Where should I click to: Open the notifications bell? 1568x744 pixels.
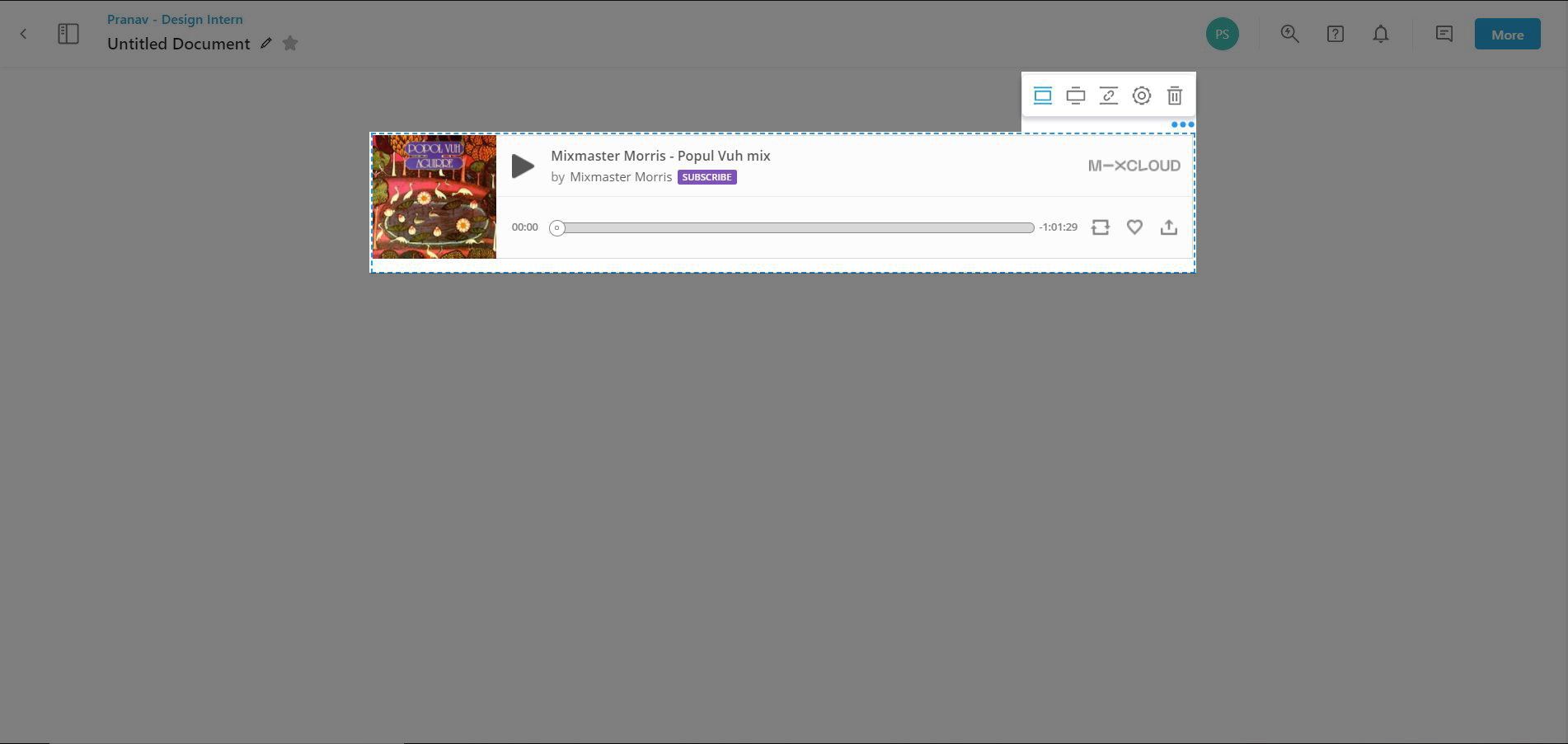tap(1381, 34)
